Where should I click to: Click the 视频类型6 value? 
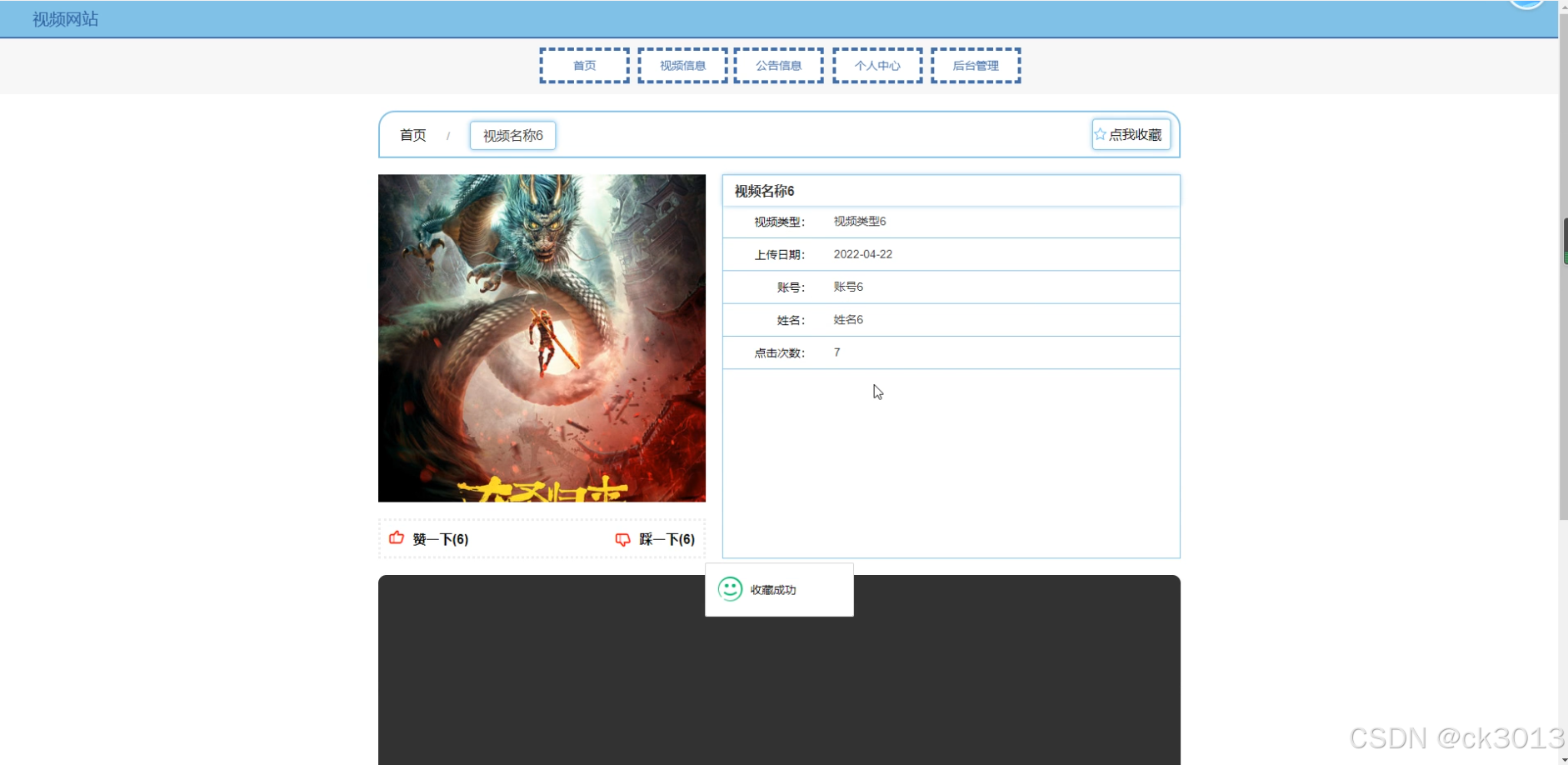pyautogui.click(x=860, y=221)
